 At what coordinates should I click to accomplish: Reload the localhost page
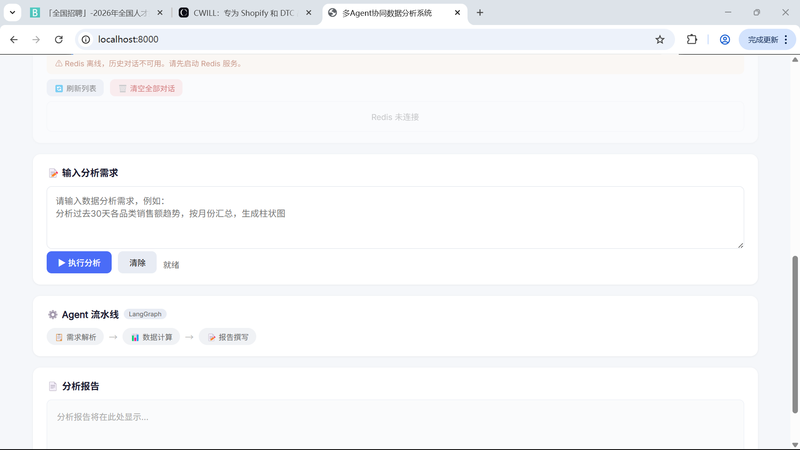(59, 39)
